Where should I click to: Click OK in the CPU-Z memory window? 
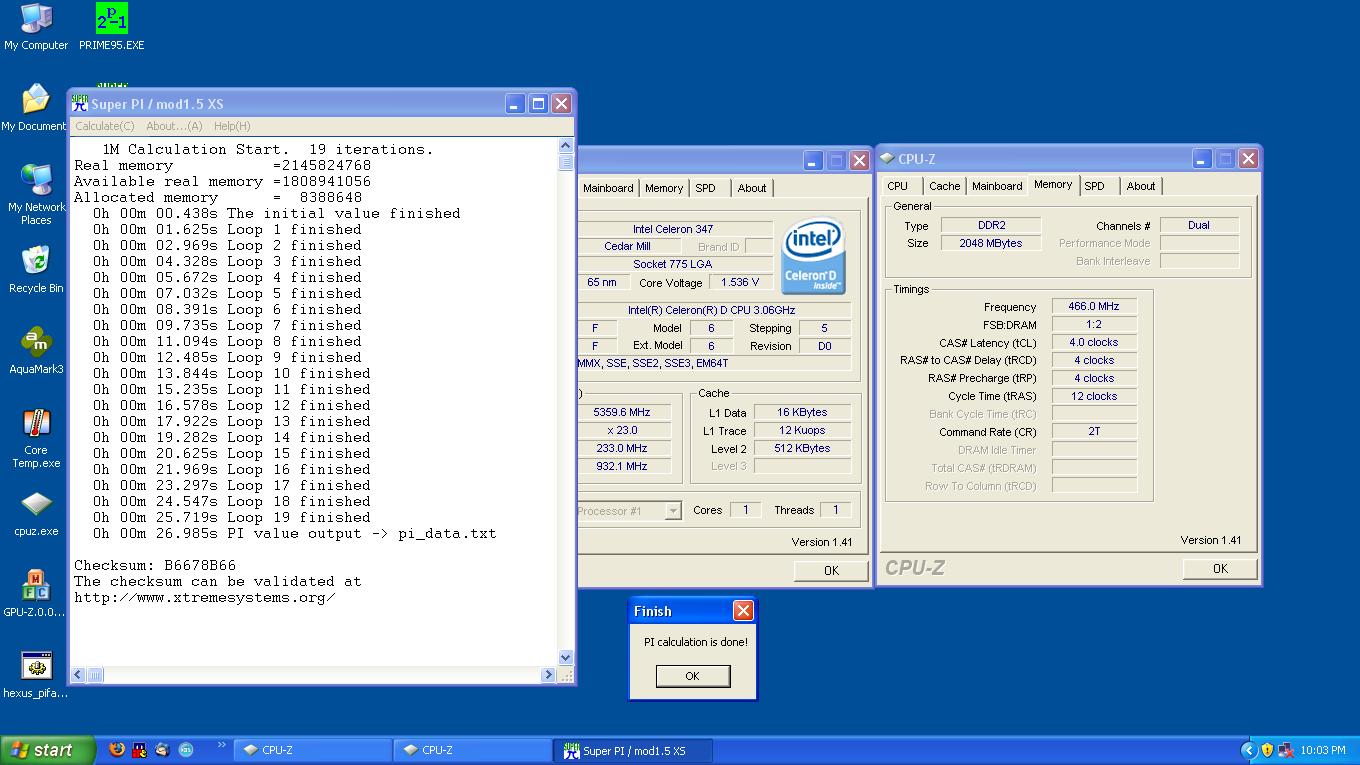click(x=1220, y=568)
